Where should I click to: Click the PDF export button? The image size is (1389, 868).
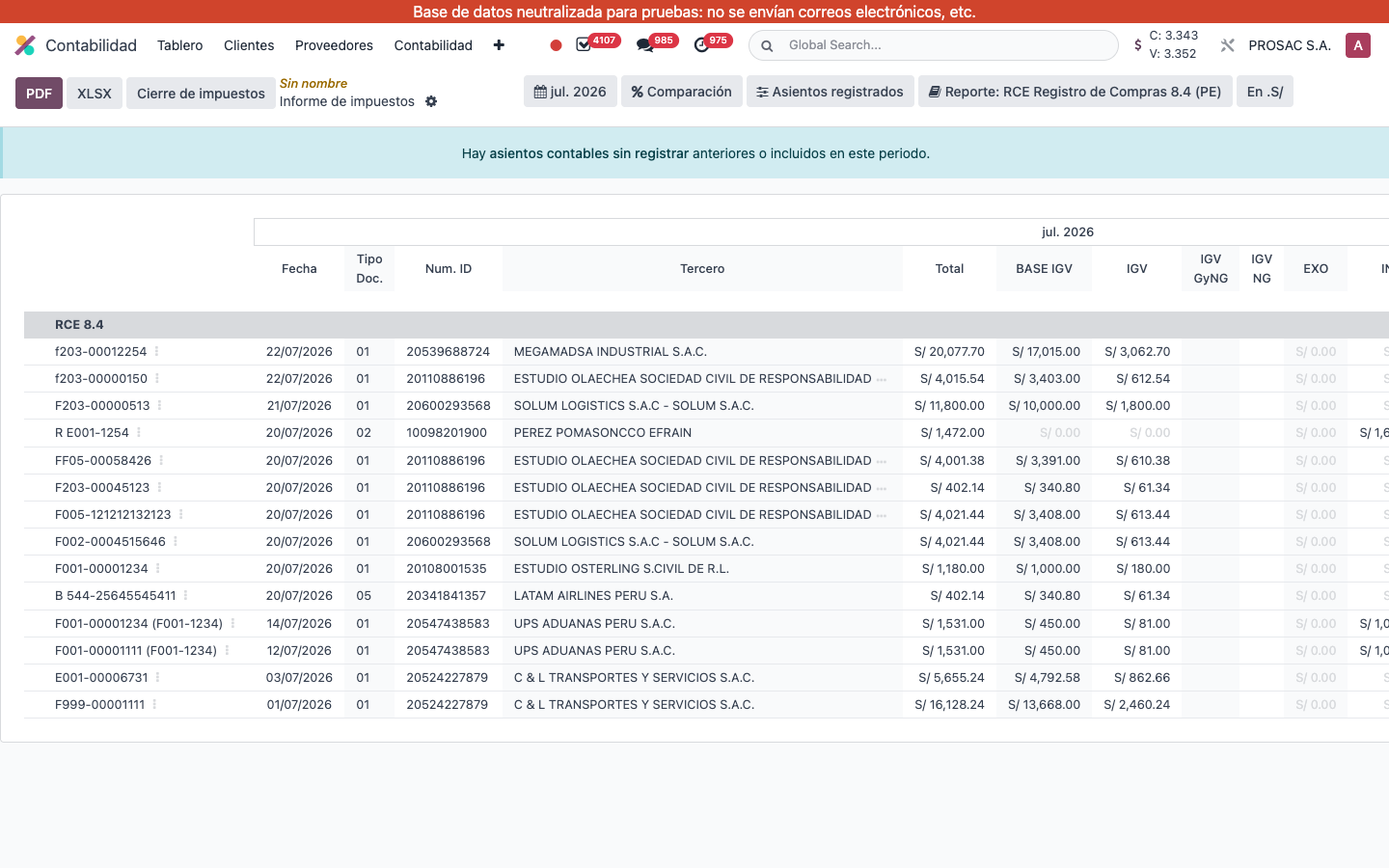(39, 94)
